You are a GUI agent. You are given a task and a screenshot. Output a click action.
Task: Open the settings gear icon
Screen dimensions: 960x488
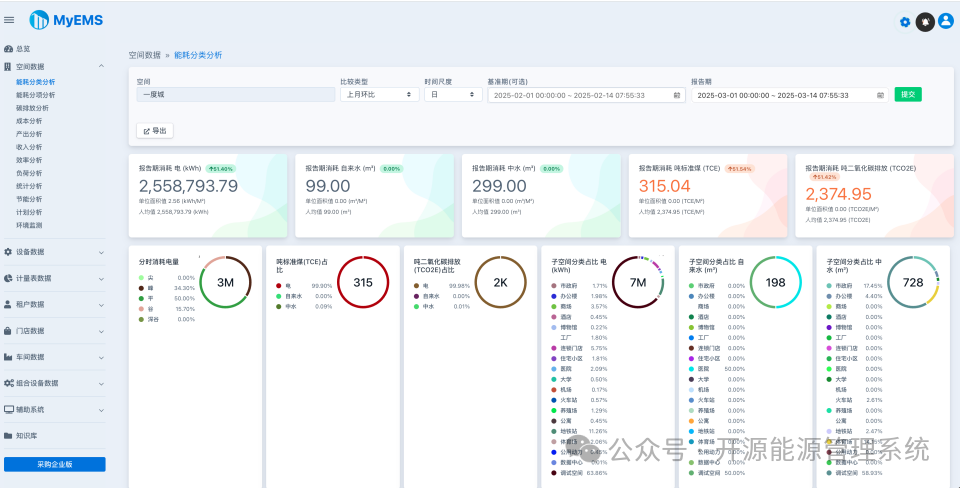[905, 22]
